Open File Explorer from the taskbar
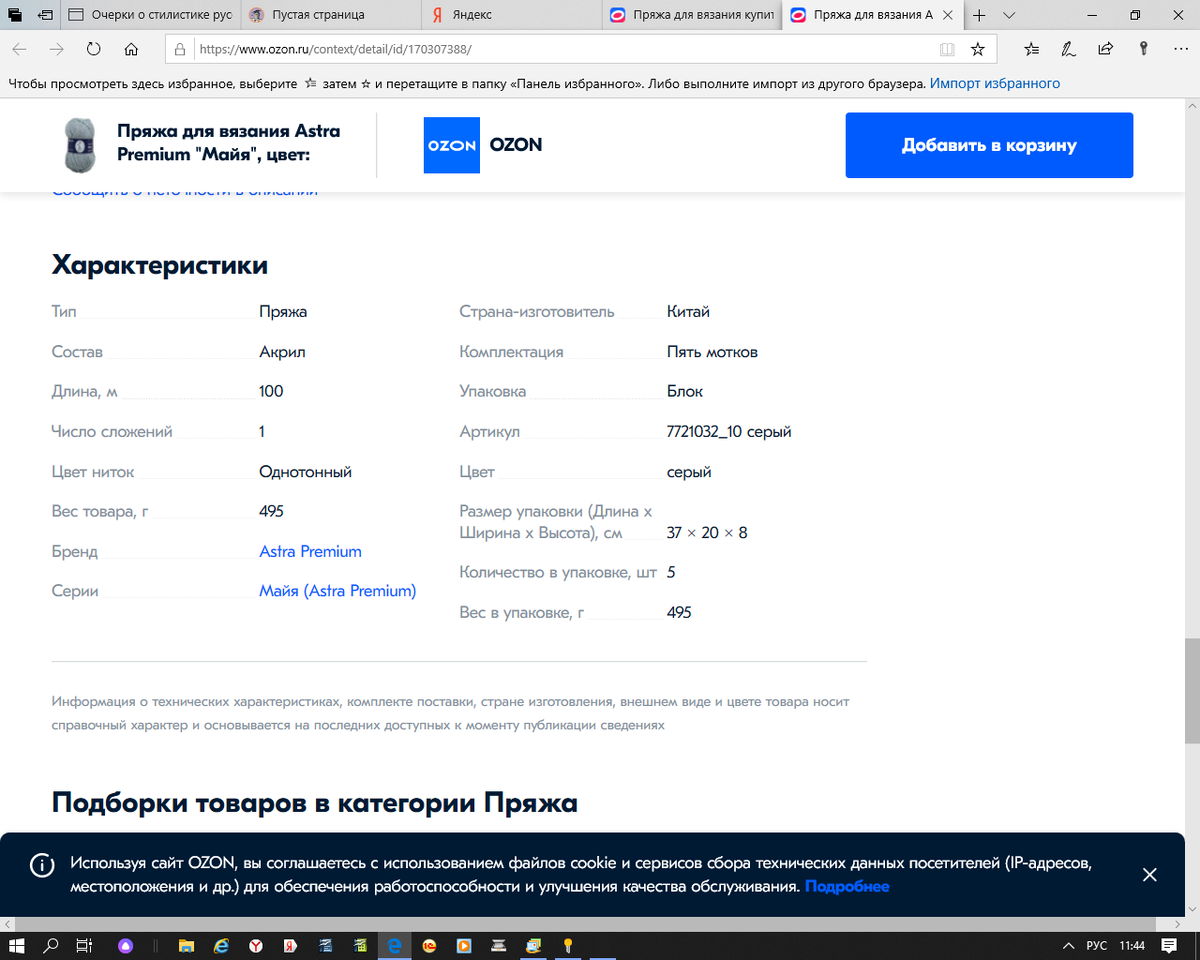1200x960 pixels. tap(186, 945)
